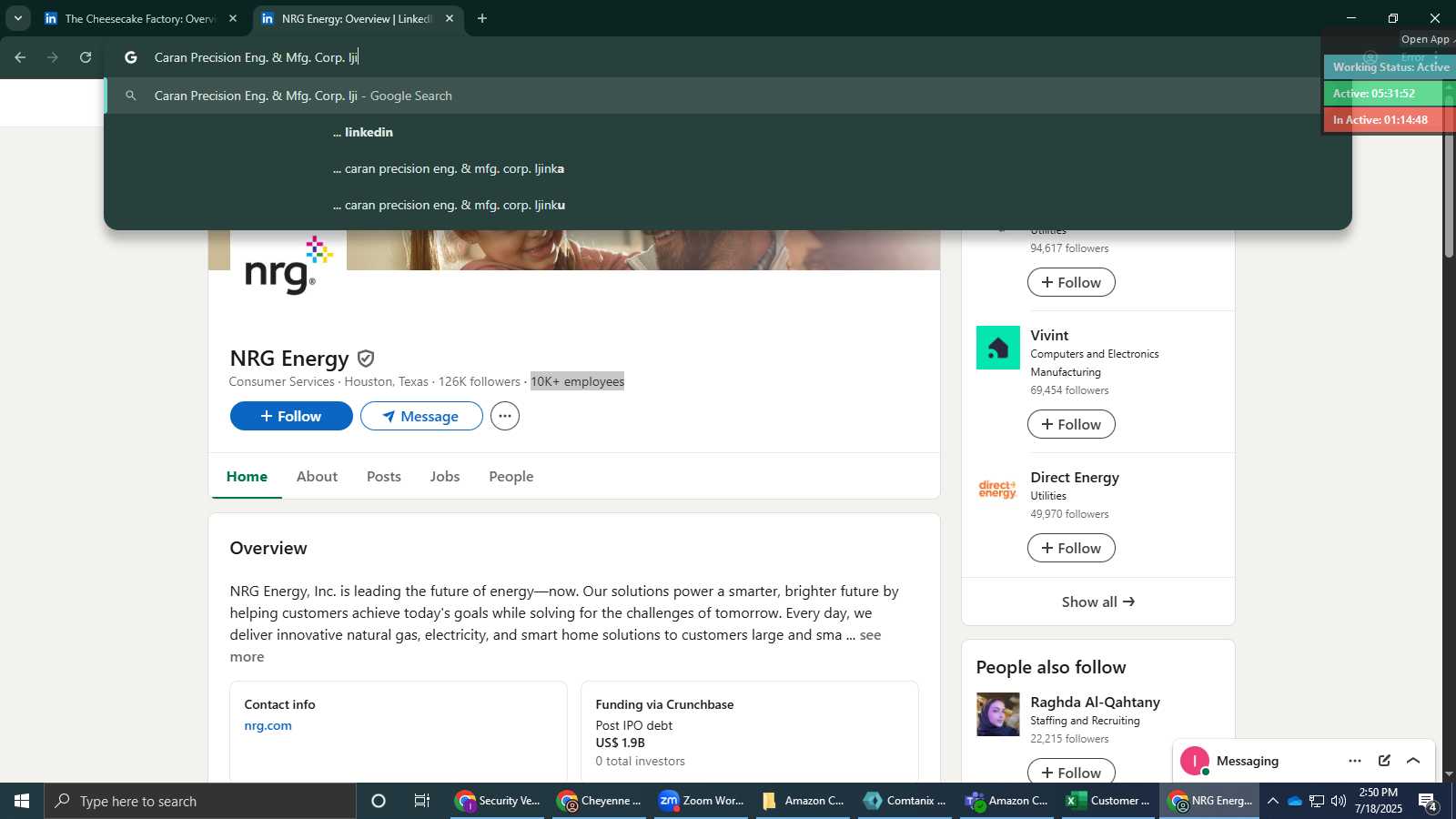1456x819 pixels.
Task: Follow Raghda Al-Qahtany
Action: 1071,772
